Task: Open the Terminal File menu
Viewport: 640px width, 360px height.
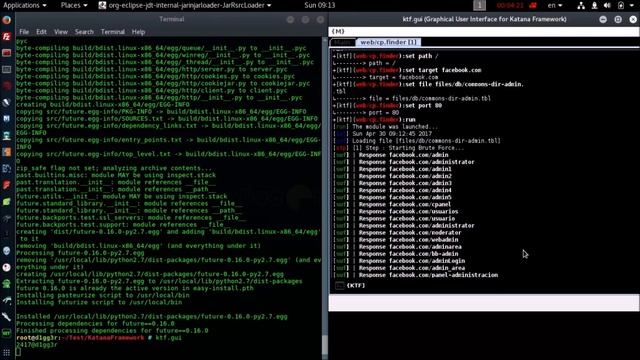Action: [x=24, y=32]
